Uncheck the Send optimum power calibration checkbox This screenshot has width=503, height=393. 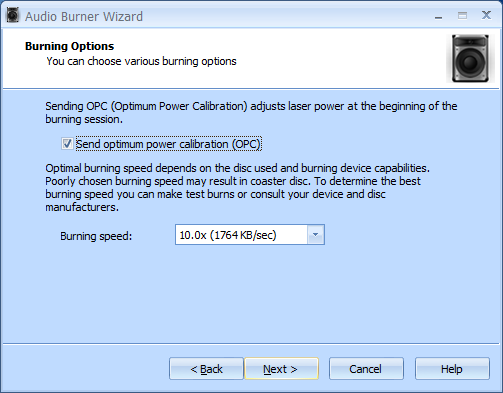pyautogui.click(x=67, y=144)
